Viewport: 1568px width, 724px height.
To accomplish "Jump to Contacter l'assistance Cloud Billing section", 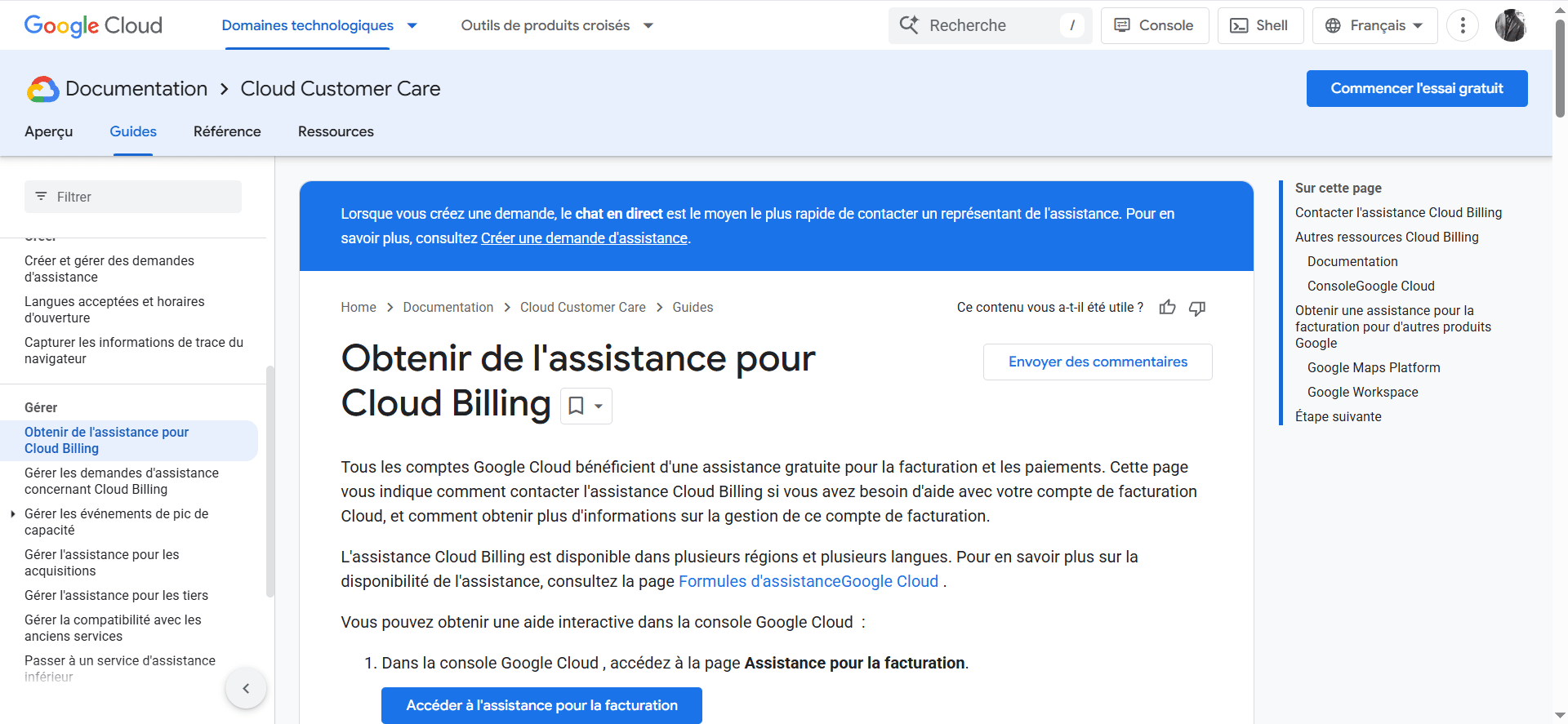I will coord(1398,212).
